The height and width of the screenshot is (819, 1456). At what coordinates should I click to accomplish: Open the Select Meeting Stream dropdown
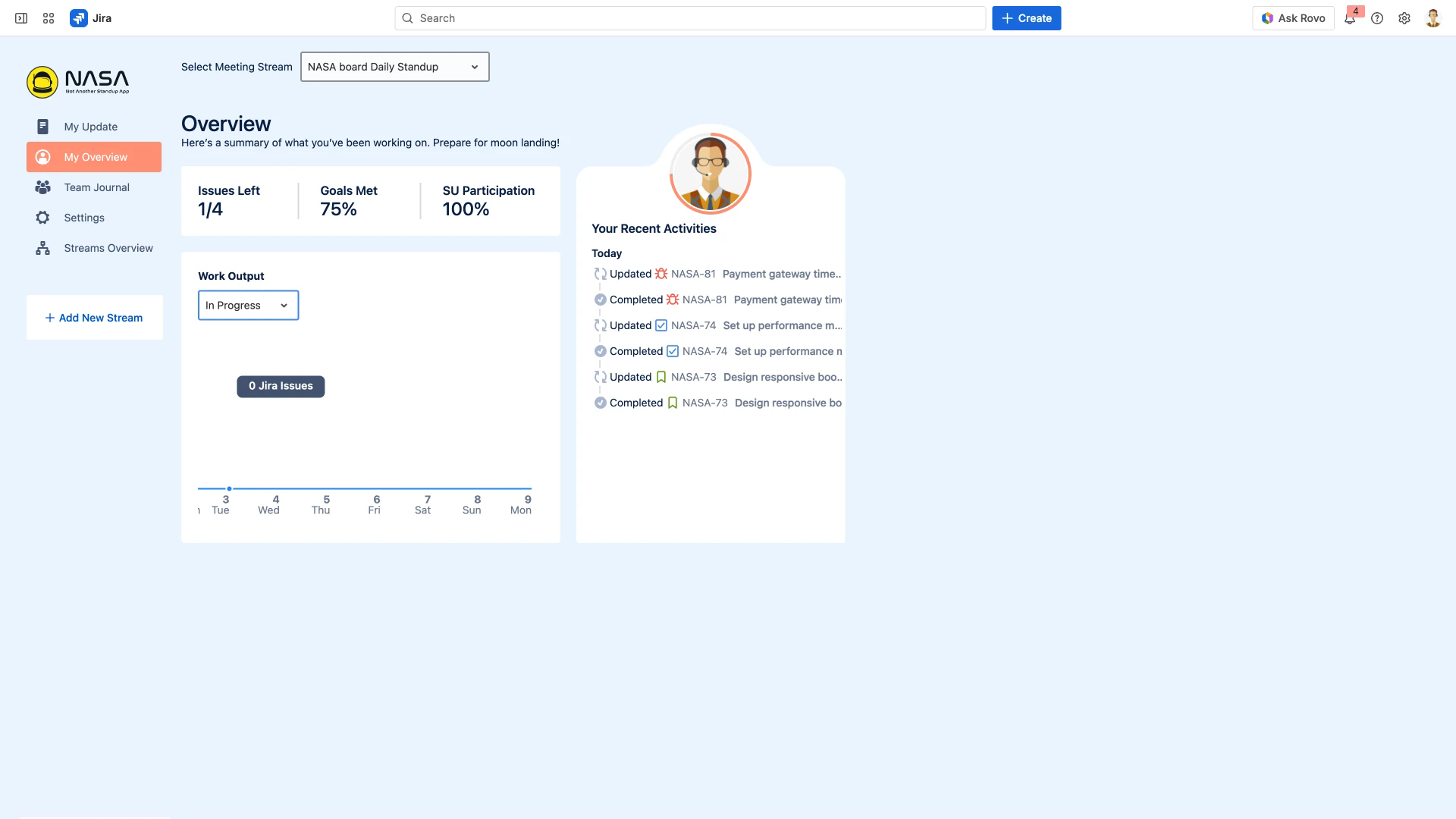point(394,67)
